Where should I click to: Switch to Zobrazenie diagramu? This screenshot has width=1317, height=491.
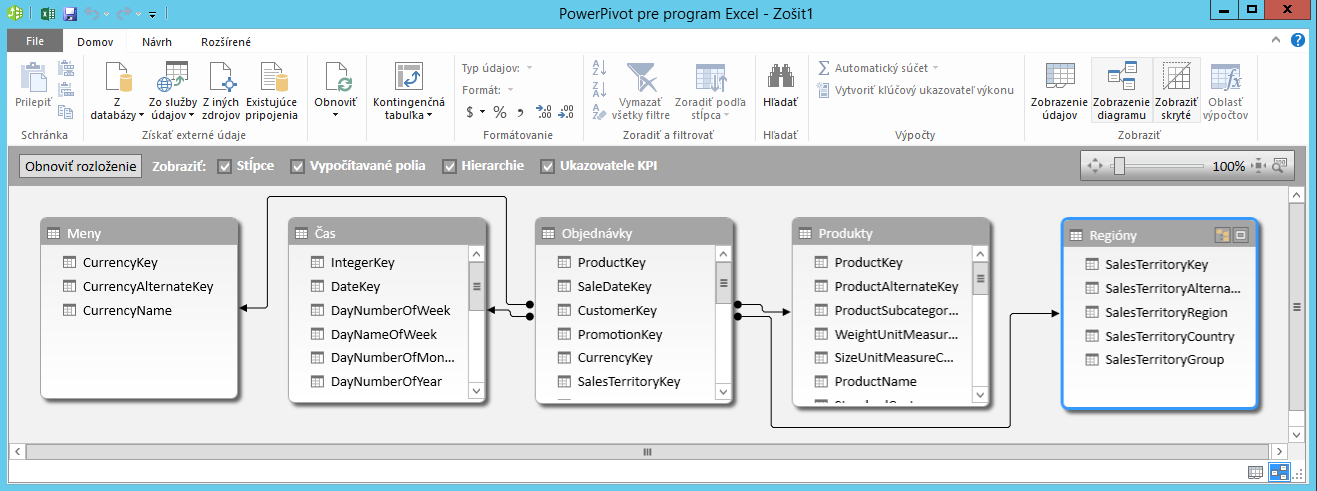(1120, 91)
